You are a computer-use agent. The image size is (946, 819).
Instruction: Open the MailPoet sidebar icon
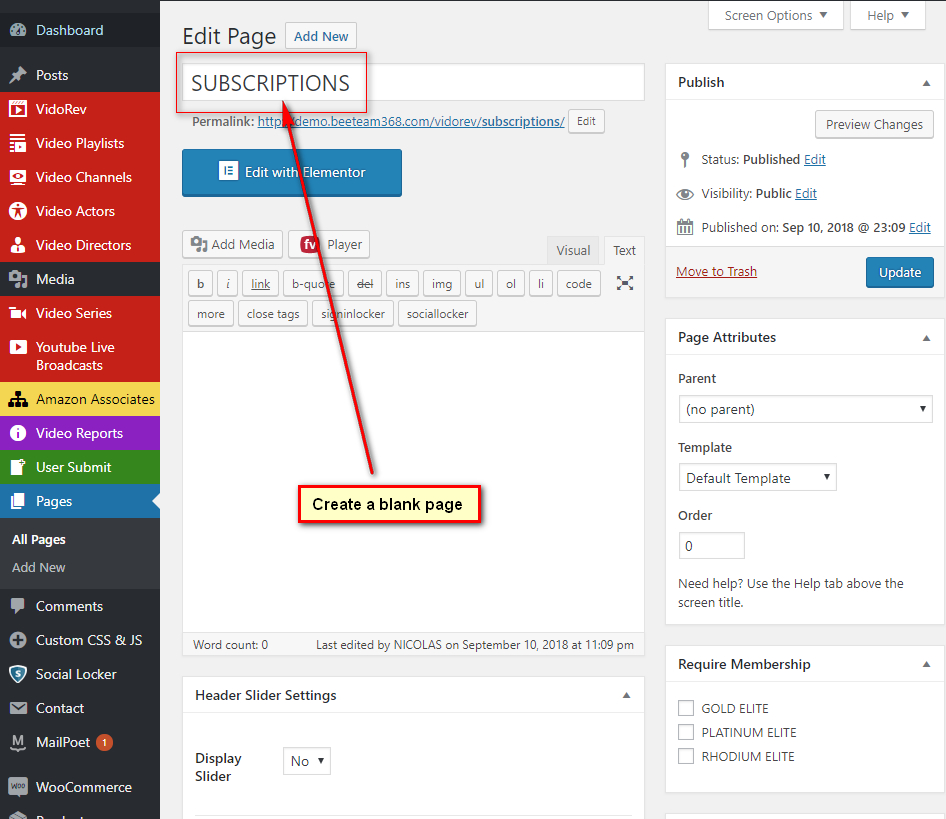coord(18,743)
